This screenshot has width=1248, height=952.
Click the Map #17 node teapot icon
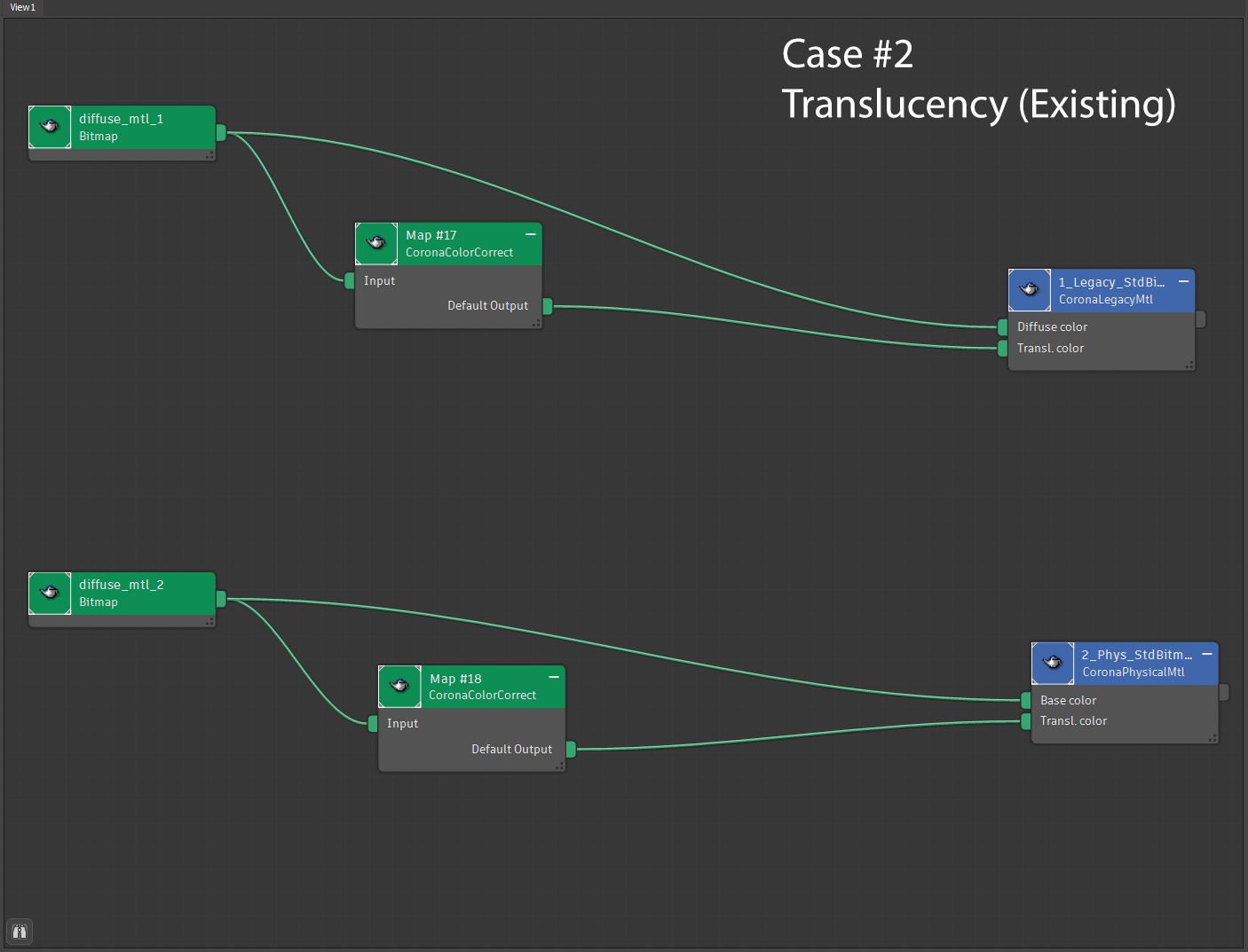pyautogui.click(x=376, y=243)
